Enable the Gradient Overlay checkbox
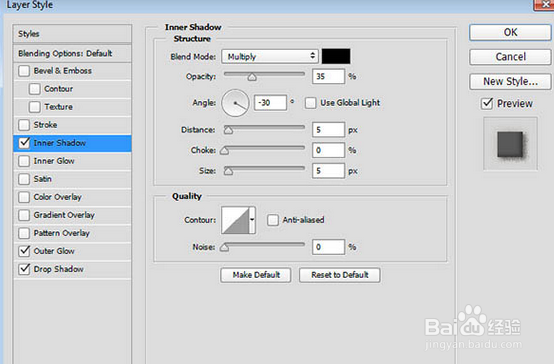Viewport: 554px width, 364px height. click(x=24, y=215)
